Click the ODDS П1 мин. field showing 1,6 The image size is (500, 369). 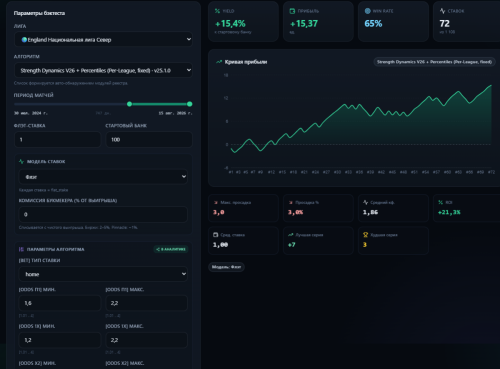60,303
